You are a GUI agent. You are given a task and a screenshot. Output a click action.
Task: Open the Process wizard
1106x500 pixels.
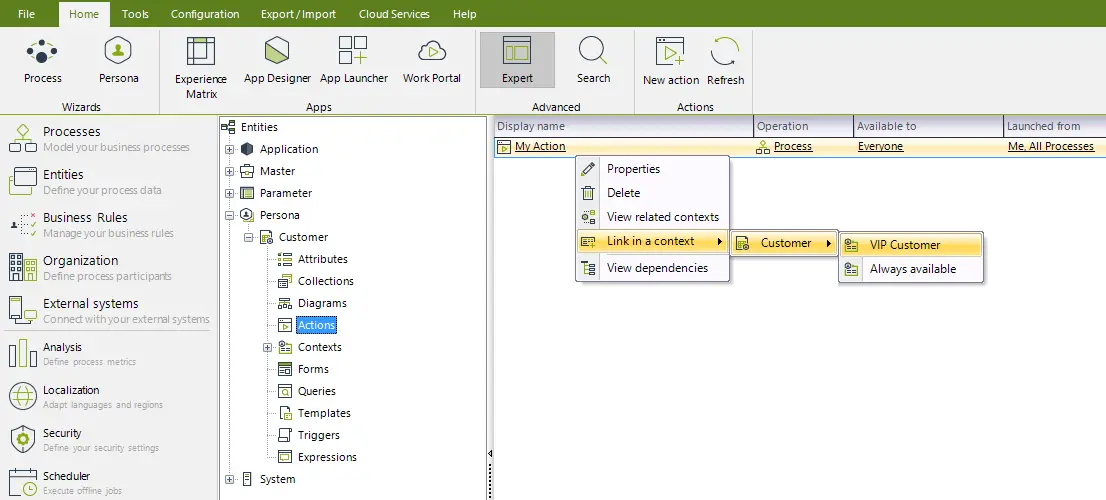coord(42,61)
